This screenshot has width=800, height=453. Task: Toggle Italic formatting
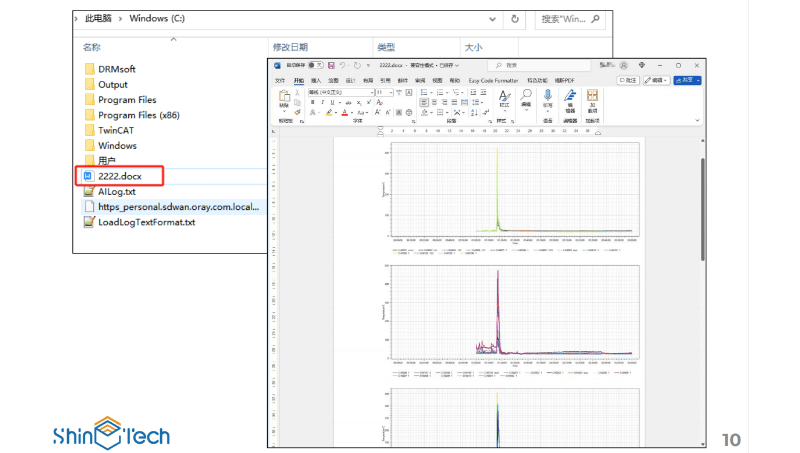coord(322,103)
